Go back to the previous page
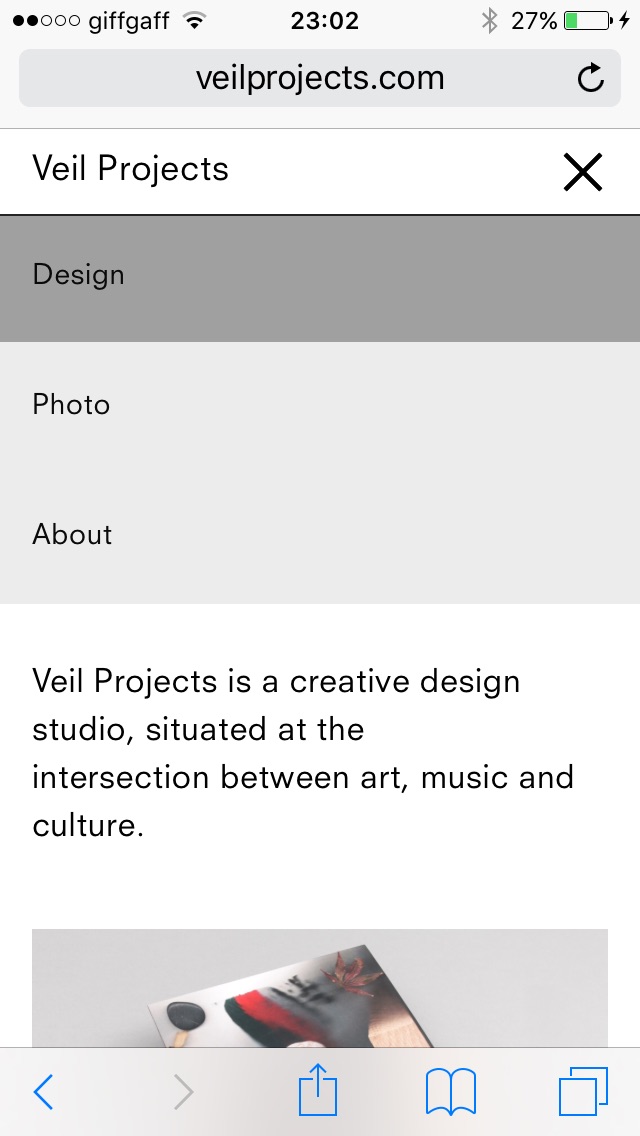The width and height of the screenshot is (640, 1136). tap(43, 1092)
